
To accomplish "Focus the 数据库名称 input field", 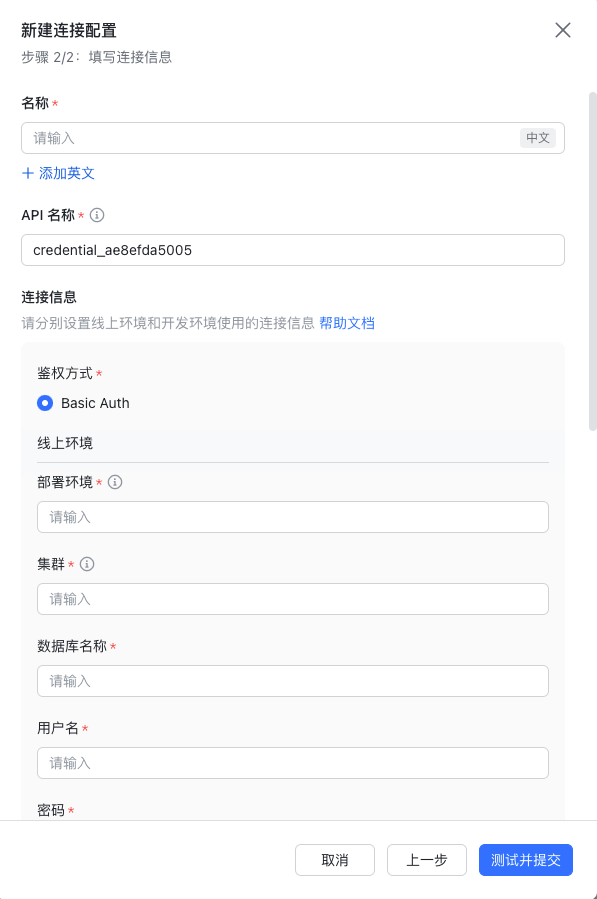I will pyautogui.click(x=293, y=681).
